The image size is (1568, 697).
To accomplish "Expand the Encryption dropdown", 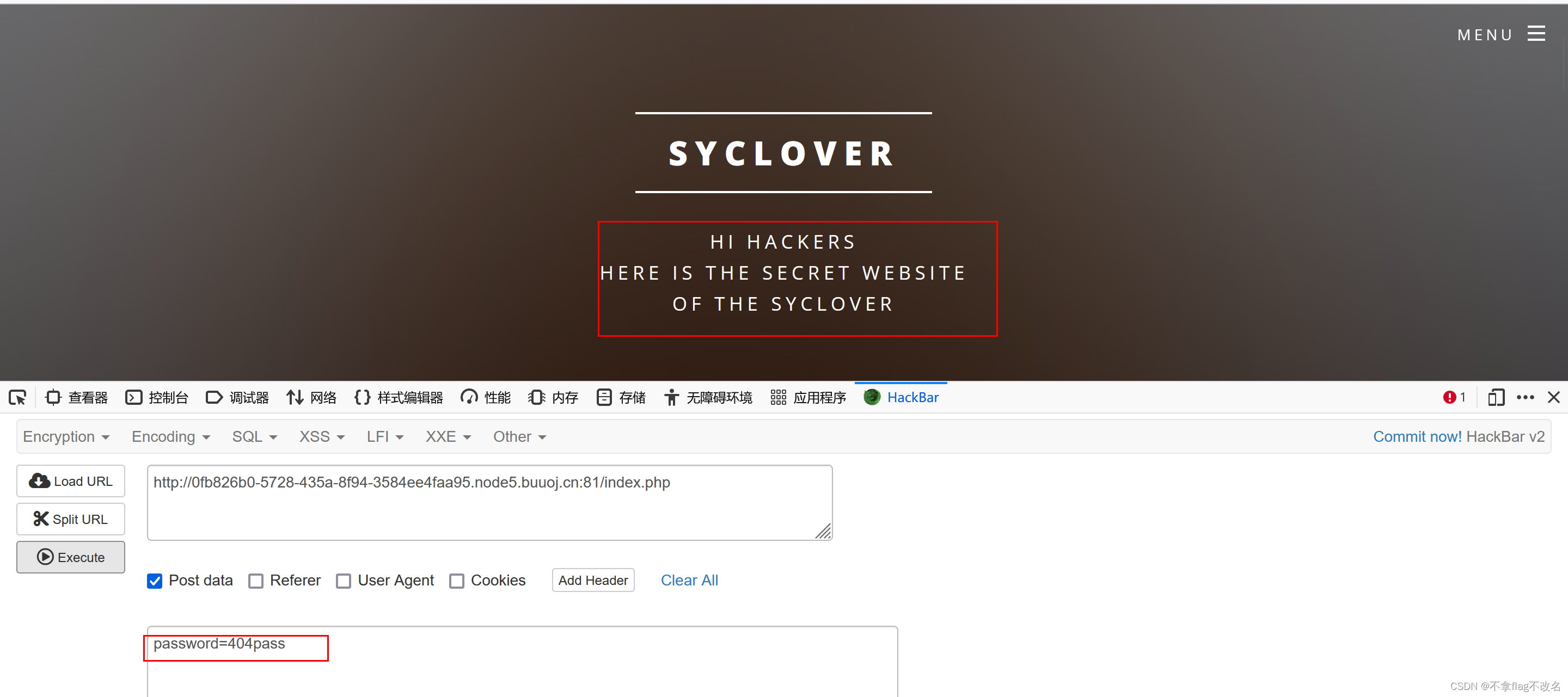I will [66, 437].
